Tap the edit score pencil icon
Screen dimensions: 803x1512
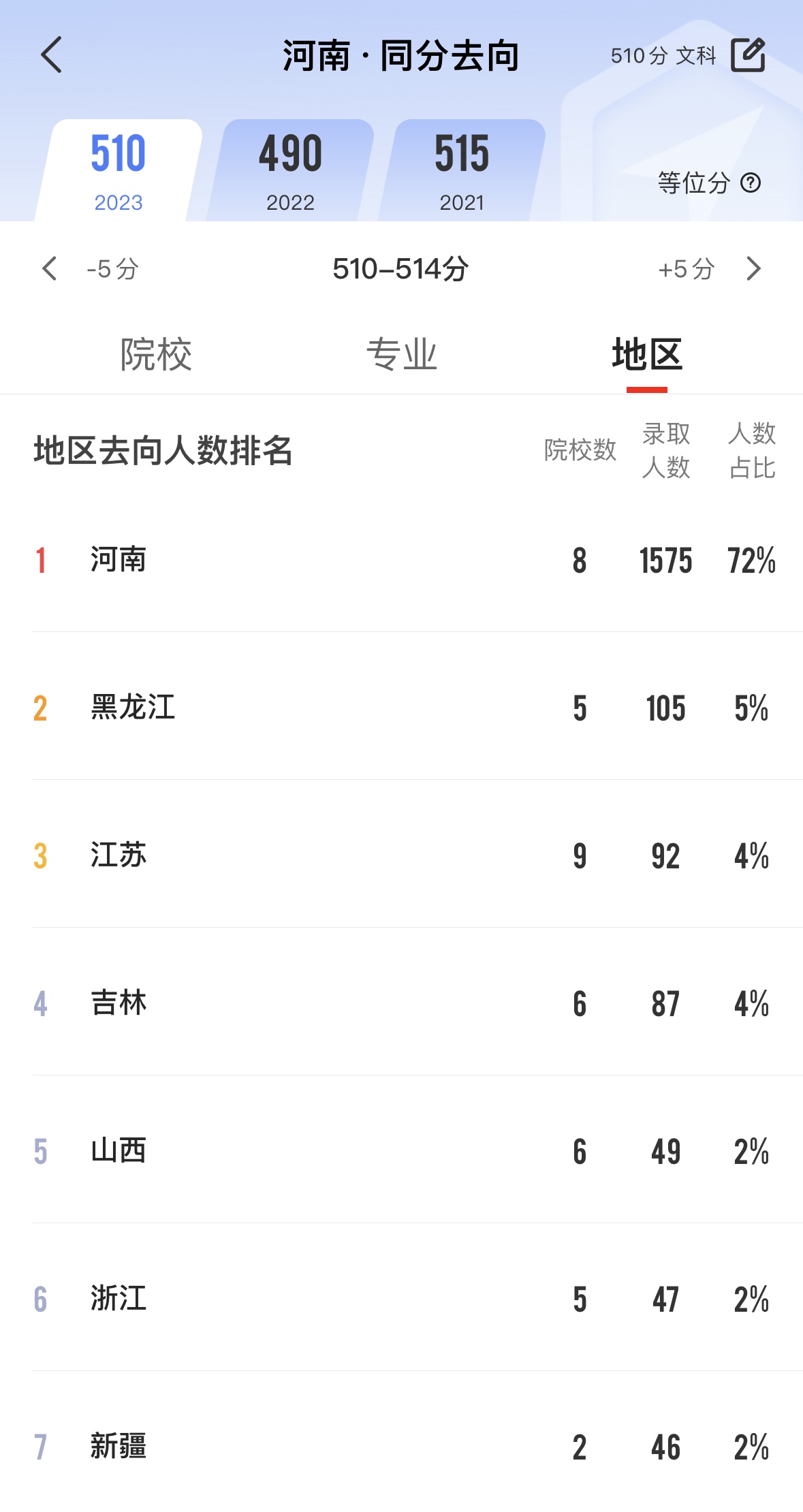click(x=748, y=54)
